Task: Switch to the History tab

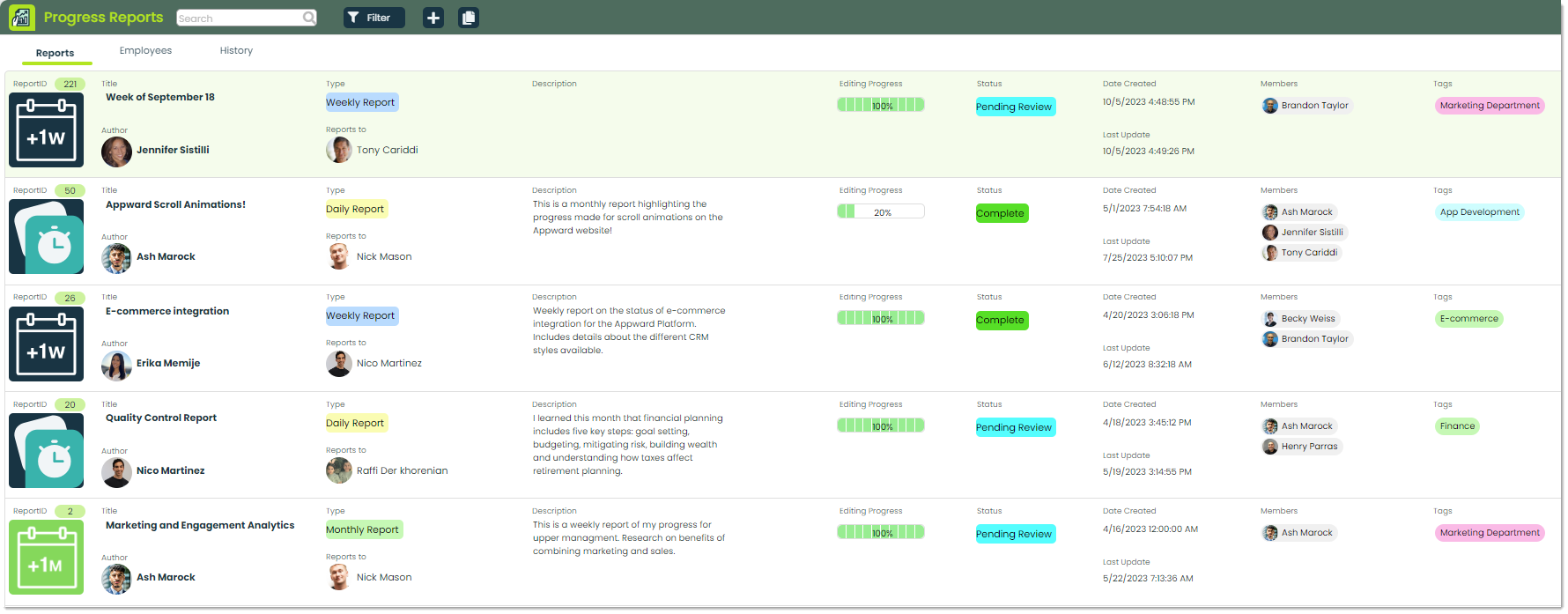Action: (x=236, y=50)
